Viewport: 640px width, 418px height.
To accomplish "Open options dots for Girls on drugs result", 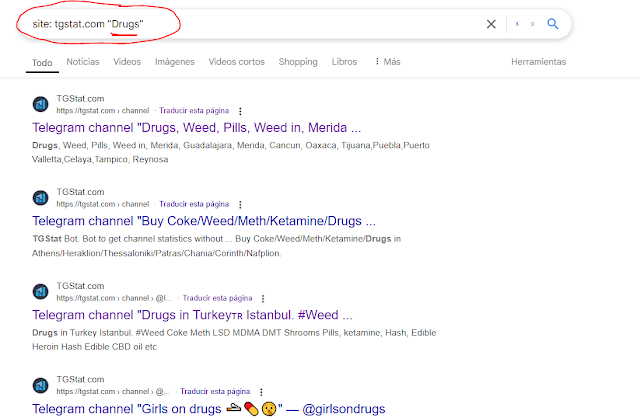I will 261,392.
